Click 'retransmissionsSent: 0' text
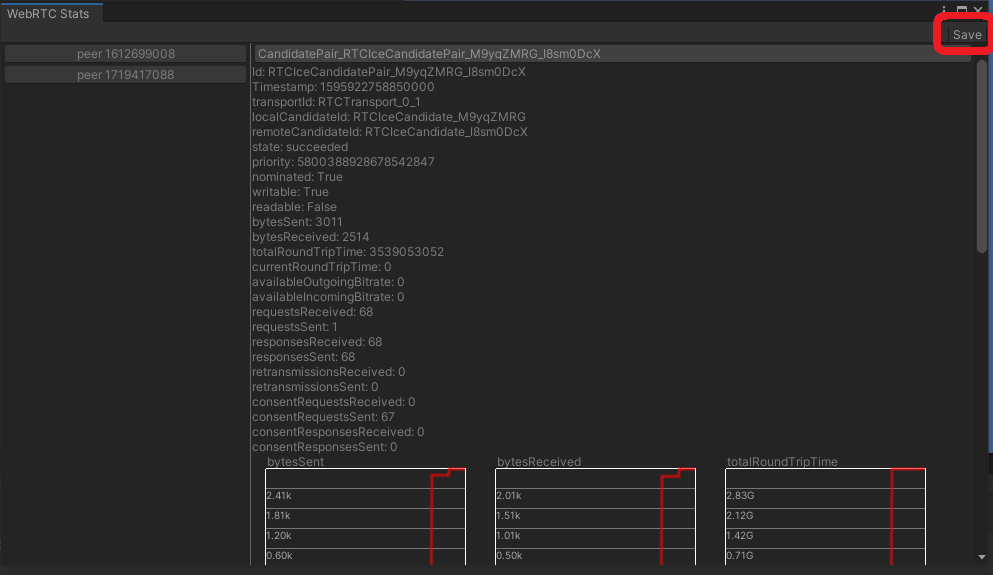This screenshot has height=575, width=993. point(315,387)
